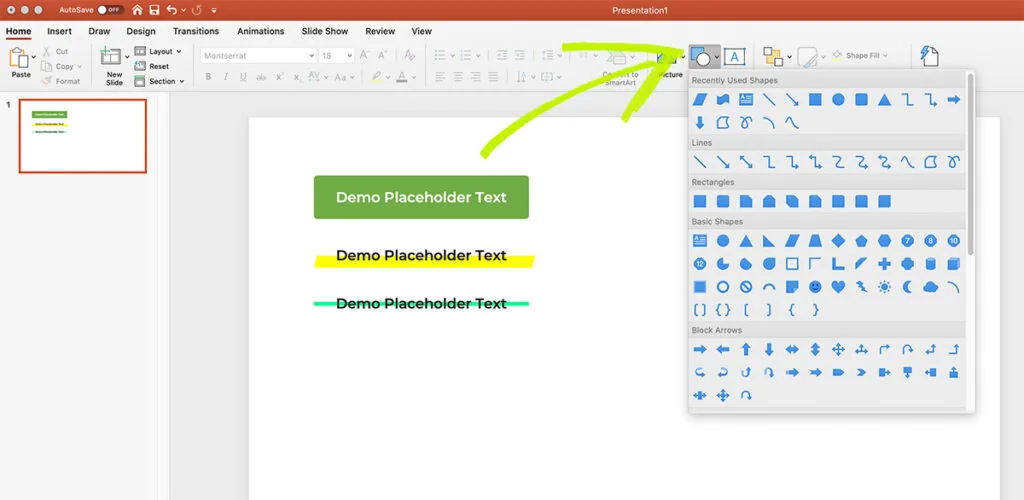Click the Home icon in title bar
The height and width of the screenshot is (500, 1024).
(x=137, y=10)
